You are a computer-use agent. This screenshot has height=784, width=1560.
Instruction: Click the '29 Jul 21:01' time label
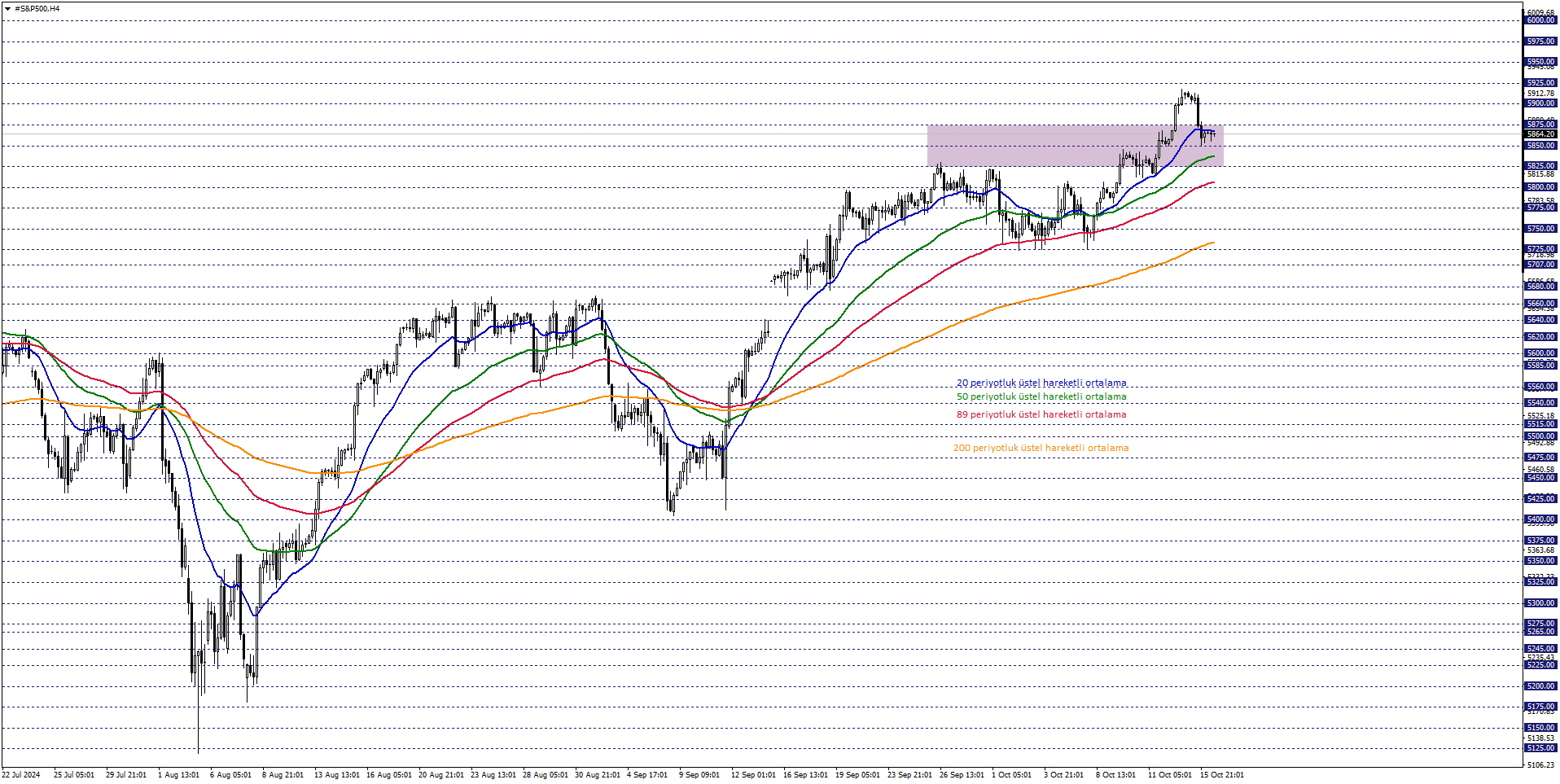click(x=126, y=775)
